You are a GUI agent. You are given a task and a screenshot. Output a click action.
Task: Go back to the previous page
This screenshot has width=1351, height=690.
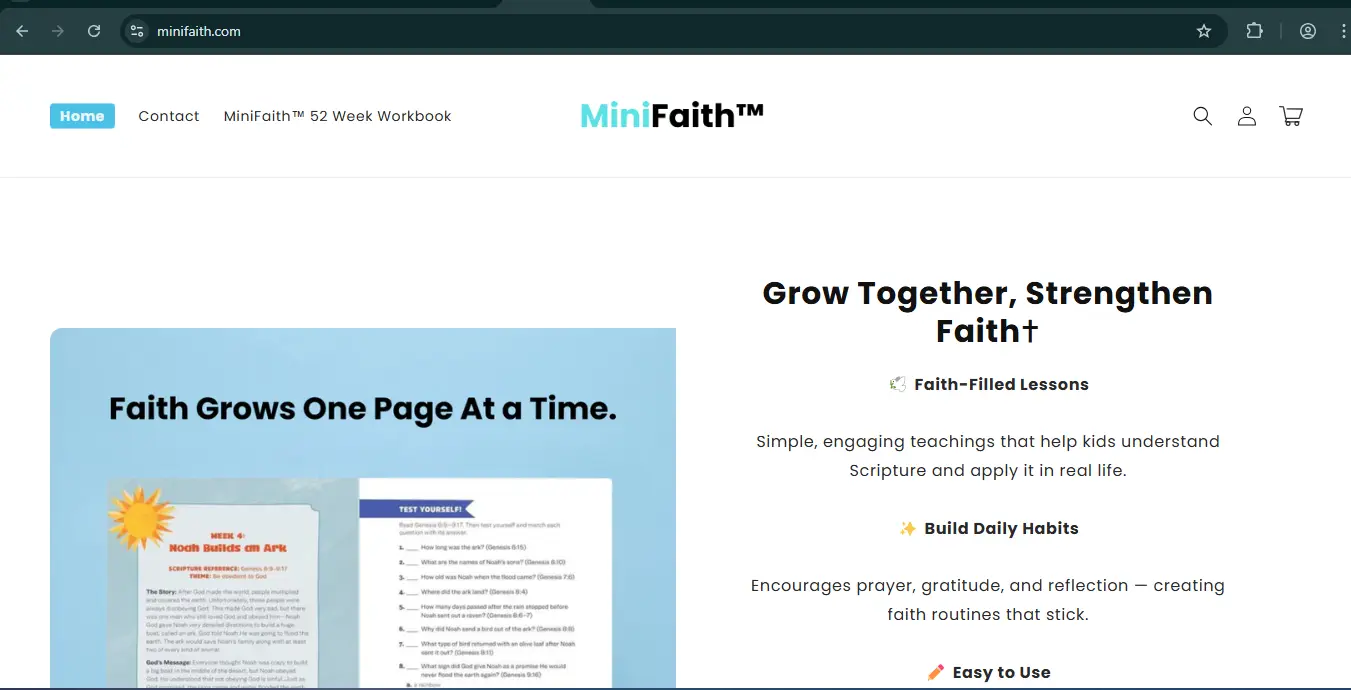tap(22, 31)
